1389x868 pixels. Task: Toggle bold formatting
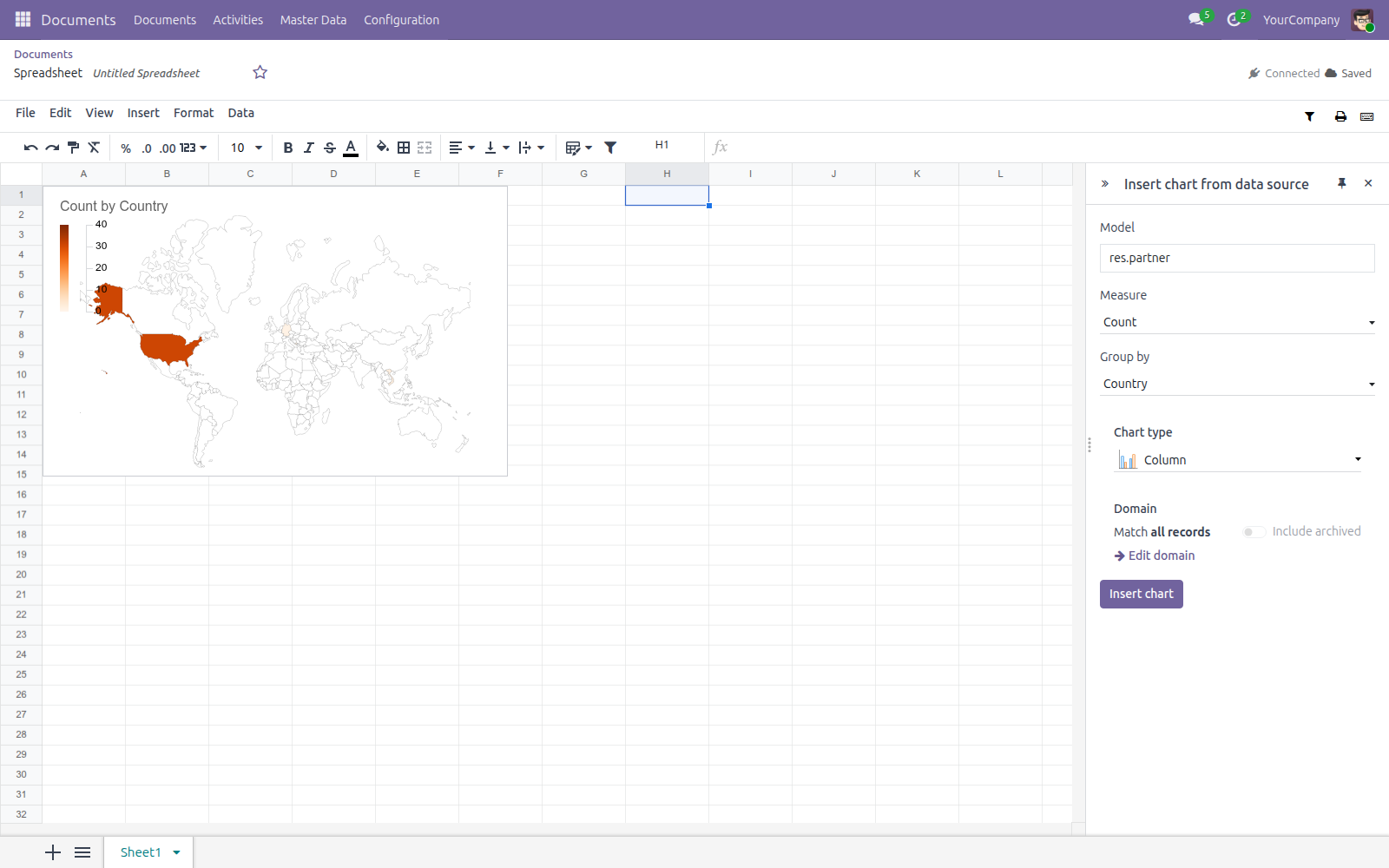coord(288,148)
